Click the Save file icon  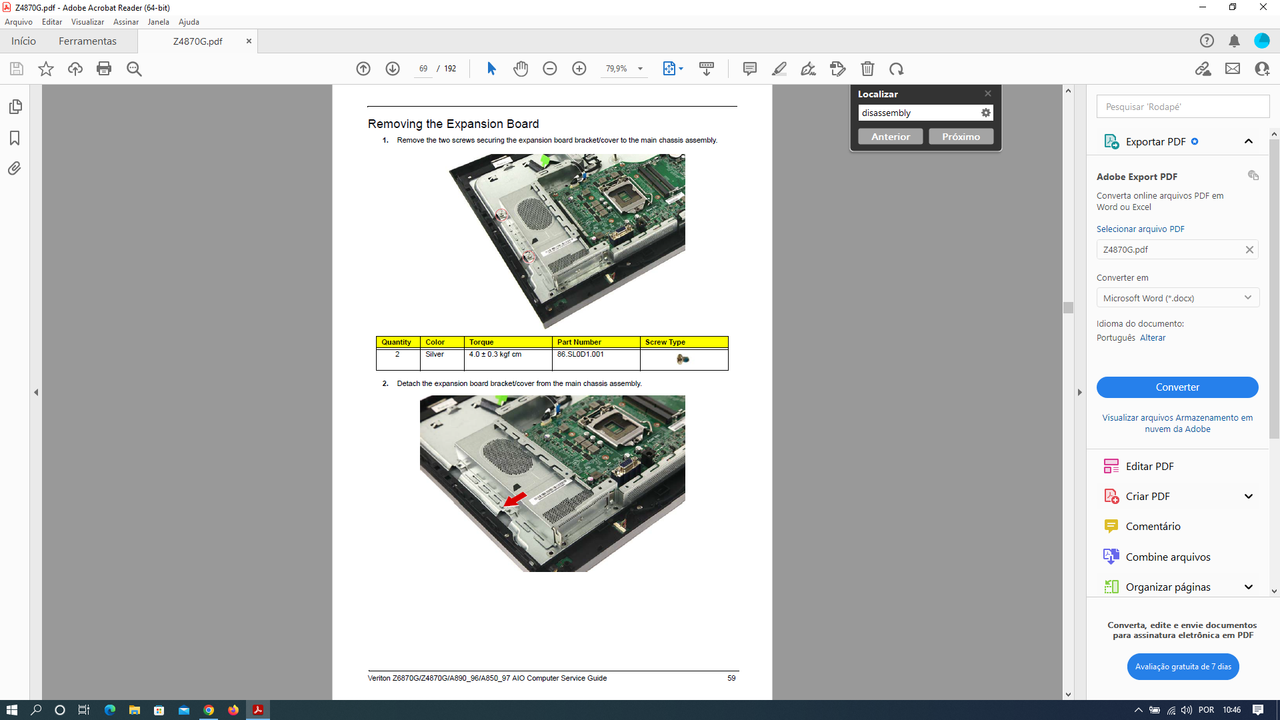point(16,69)
